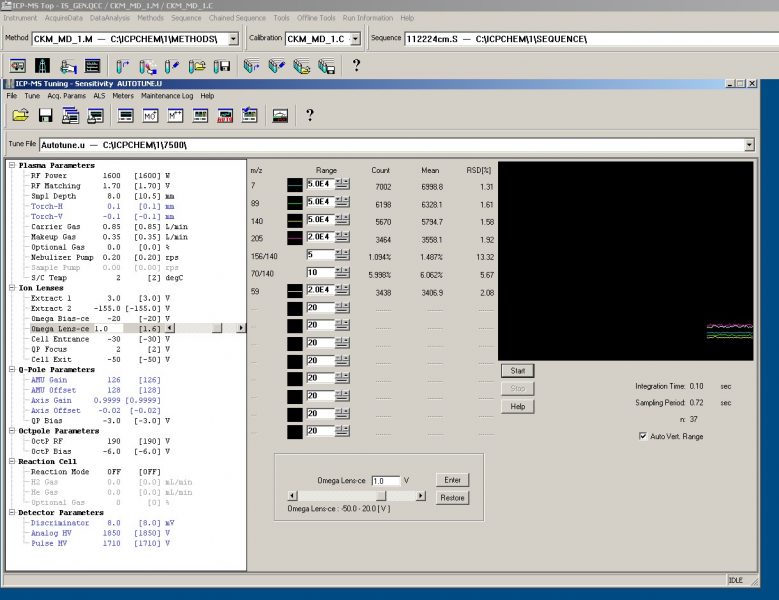
Task: Click the red AUTO autotune icon
Action: (225, 115)
